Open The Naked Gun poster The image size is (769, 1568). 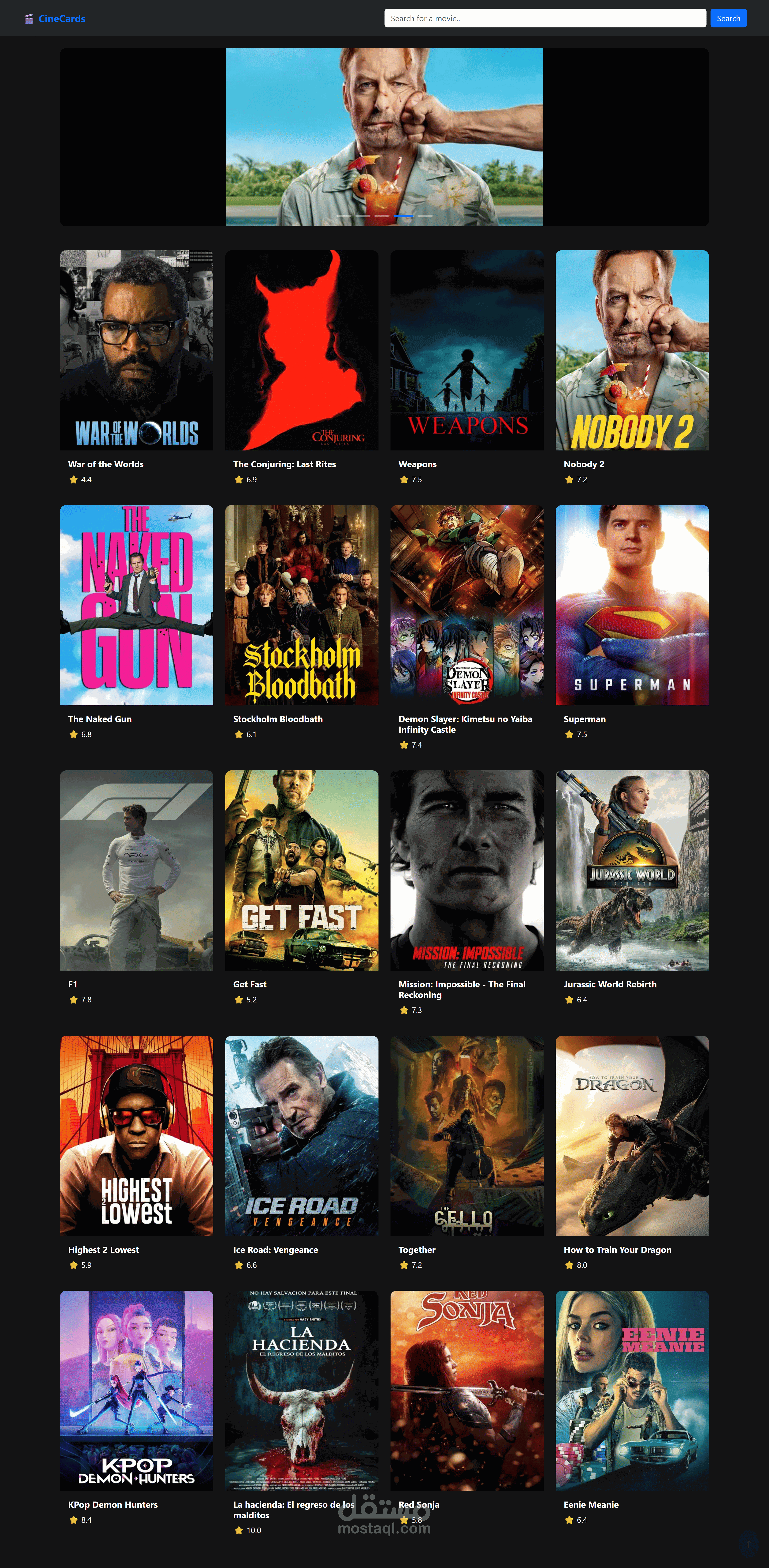(136, 605)
